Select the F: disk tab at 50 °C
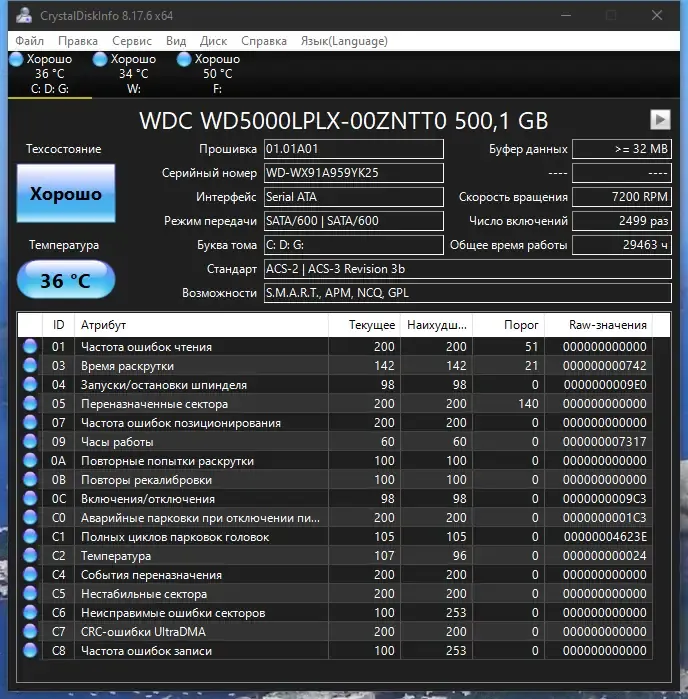Image resolution: width=688 pixels, height=699 pixels. coord(217,74)
